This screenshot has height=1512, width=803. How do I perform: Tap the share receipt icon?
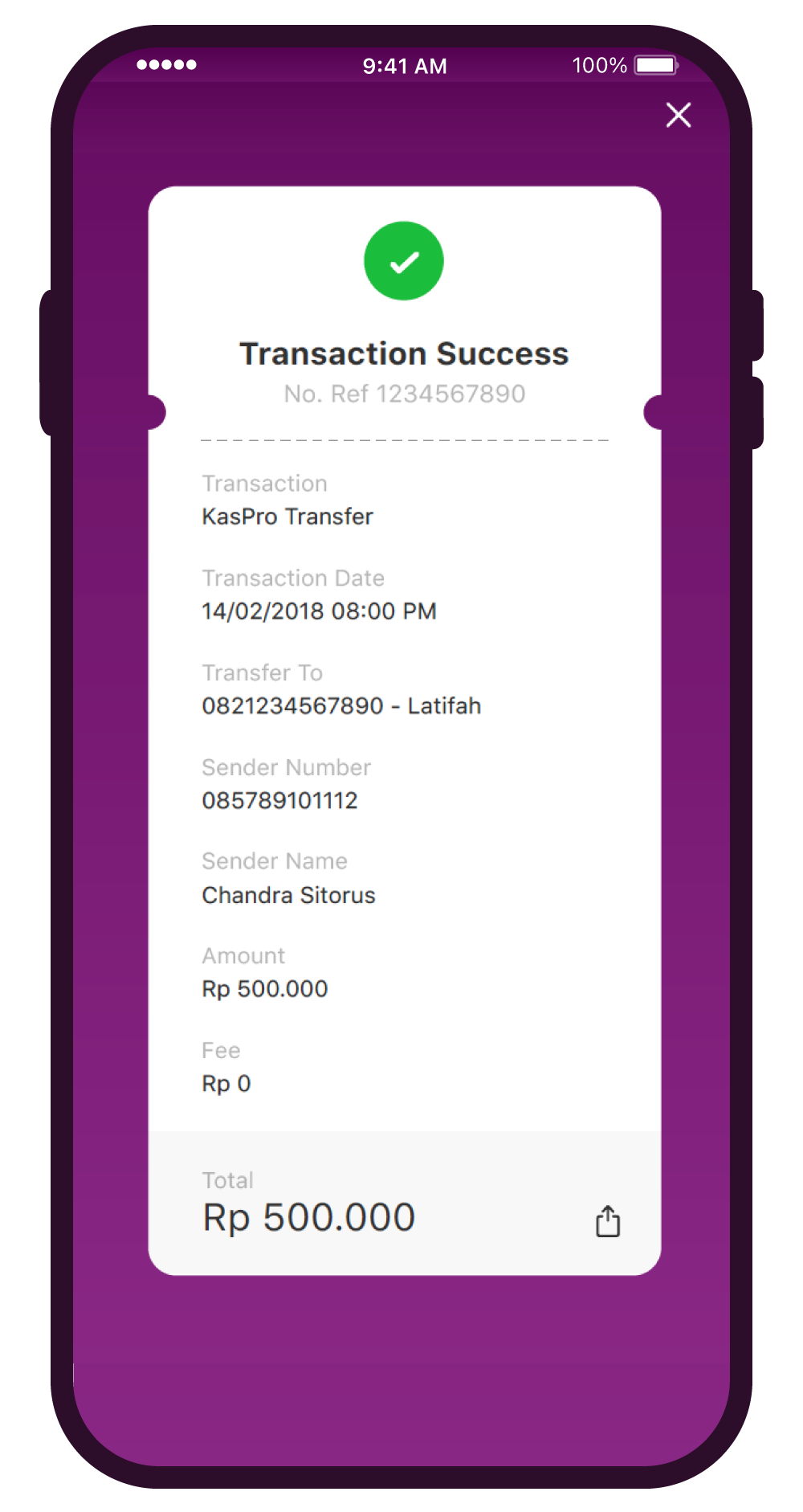(x=608, y=1221)
